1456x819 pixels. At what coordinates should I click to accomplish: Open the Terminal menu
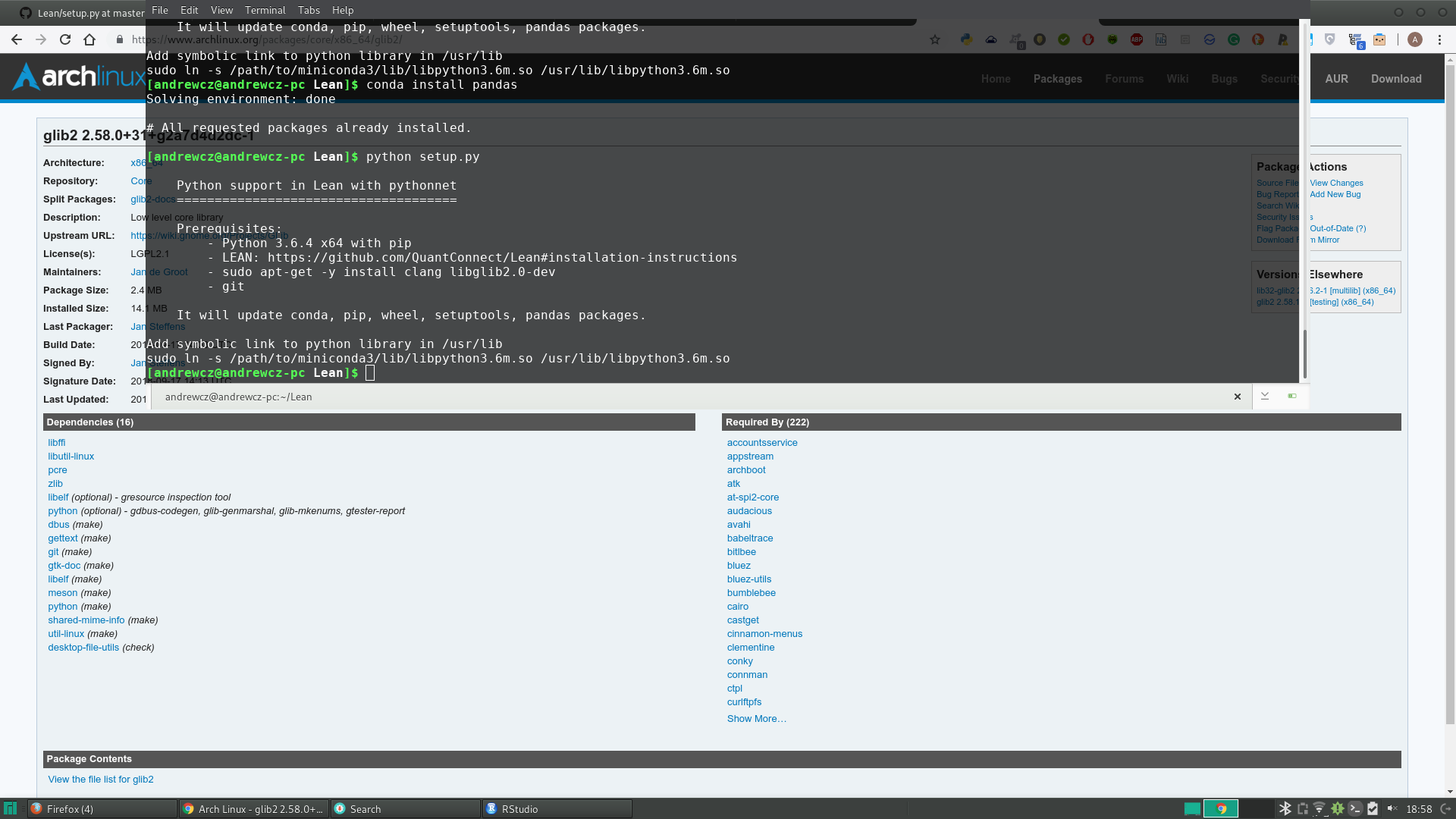pos(265,10)
